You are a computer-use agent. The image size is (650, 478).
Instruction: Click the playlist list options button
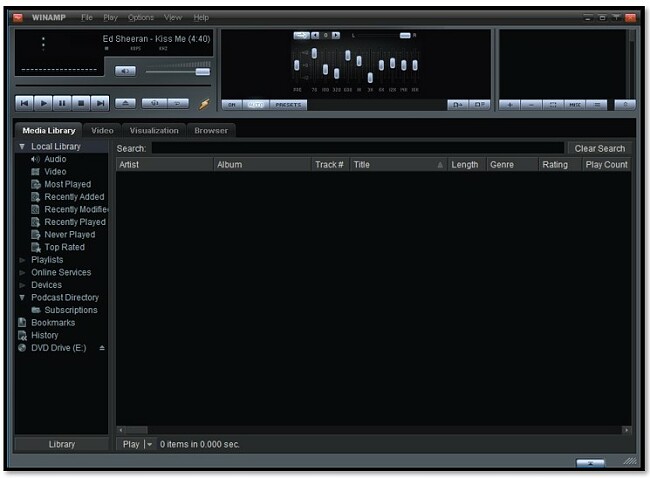click(597, 105)
